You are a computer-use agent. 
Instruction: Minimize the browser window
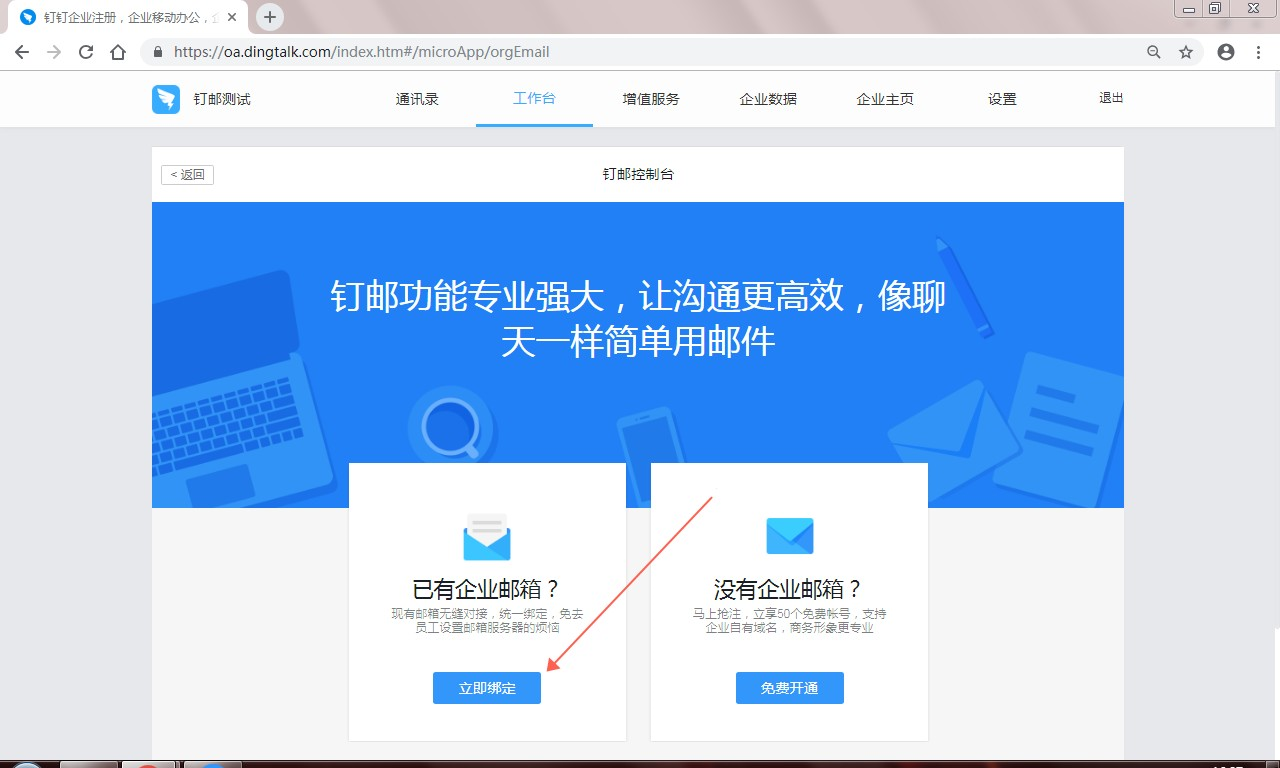pos(1189,8)
